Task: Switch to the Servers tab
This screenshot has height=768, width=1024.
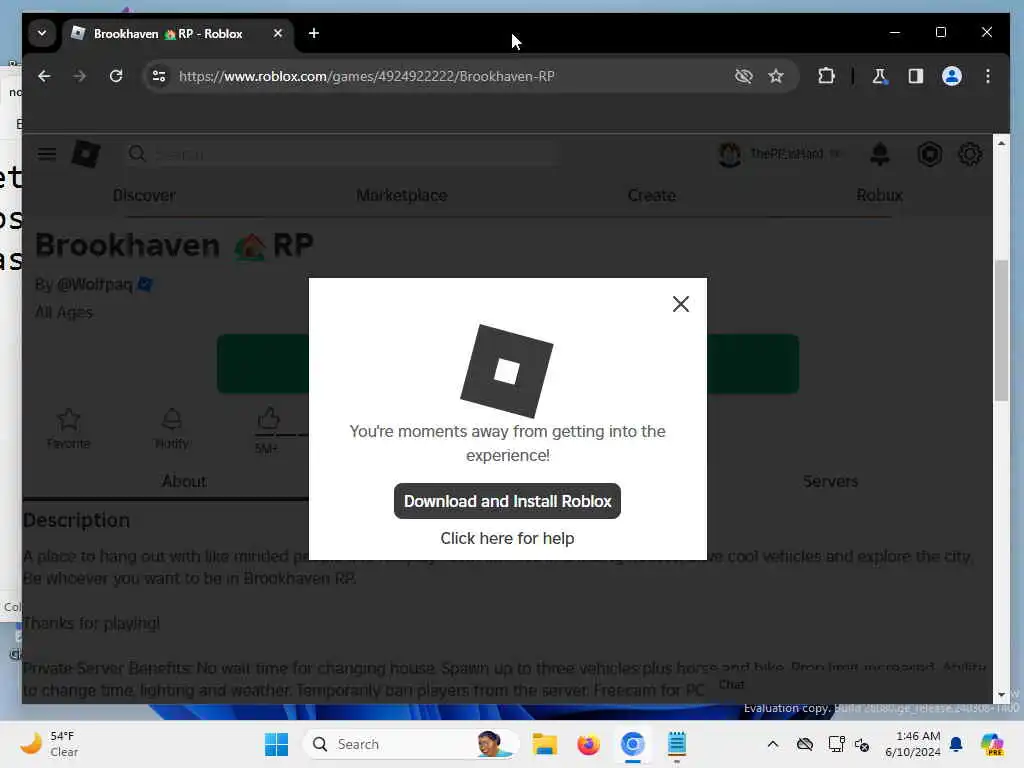Action: tap(830, 481)
